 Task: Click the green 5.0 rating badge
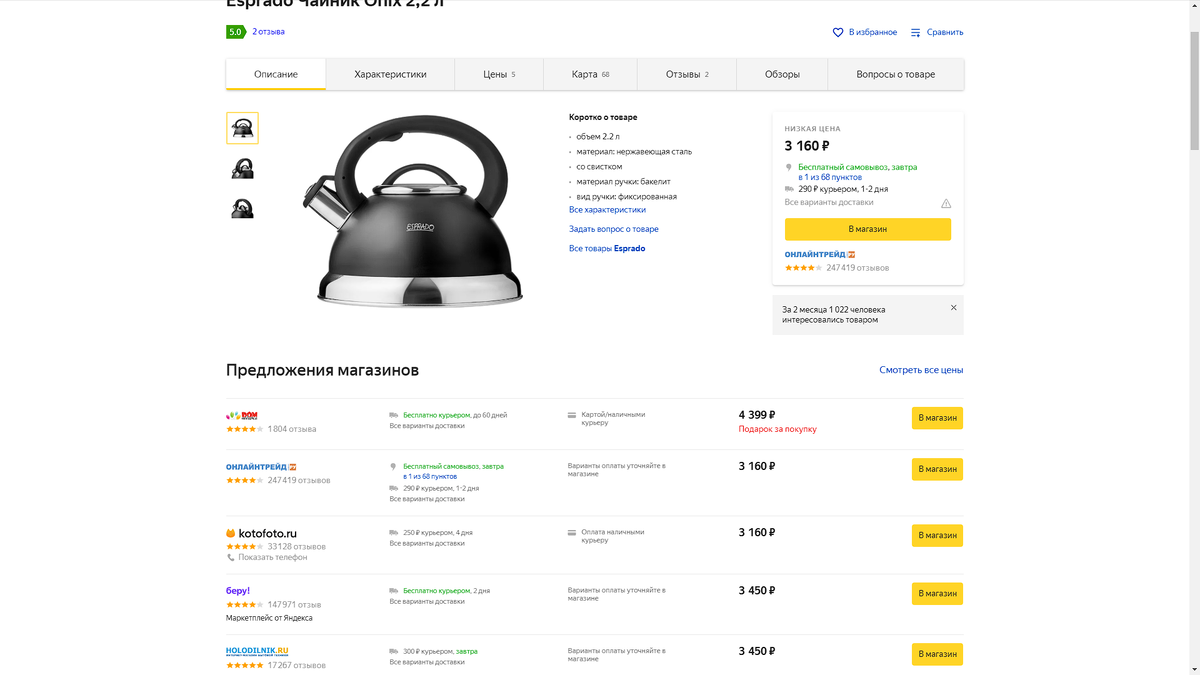click(x=235, y=32)
